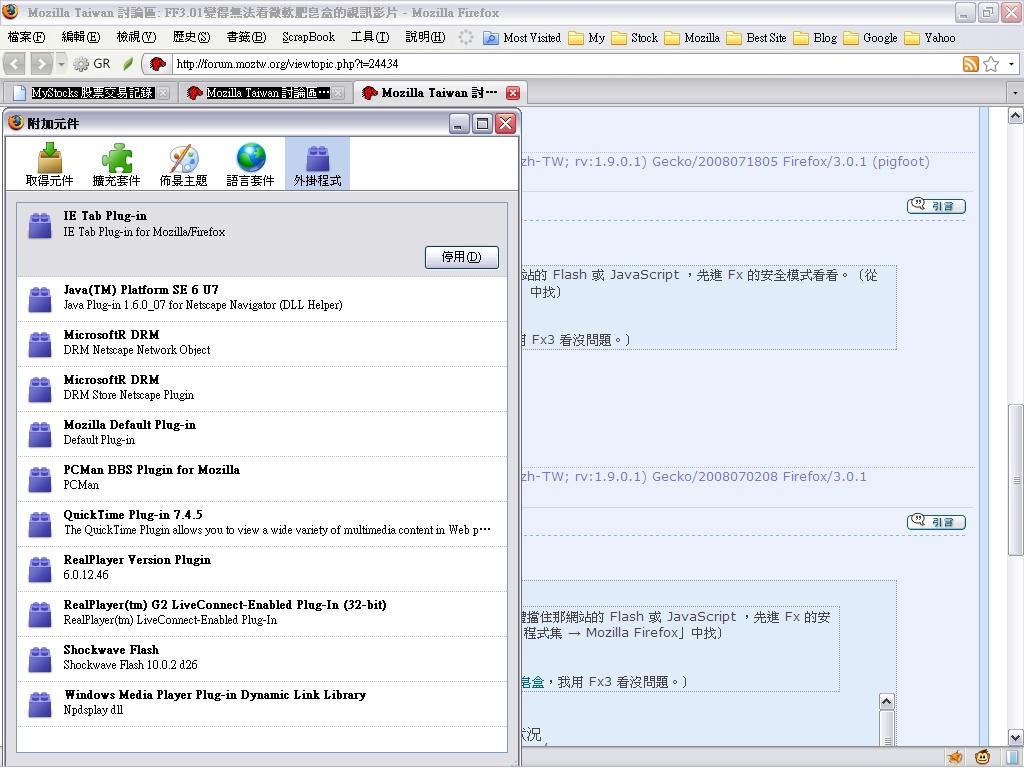This screenshot has height=768, width=1024.
Task: Click the back navigation arrow button
Action: pyautogui.click(x=15, y=64)
